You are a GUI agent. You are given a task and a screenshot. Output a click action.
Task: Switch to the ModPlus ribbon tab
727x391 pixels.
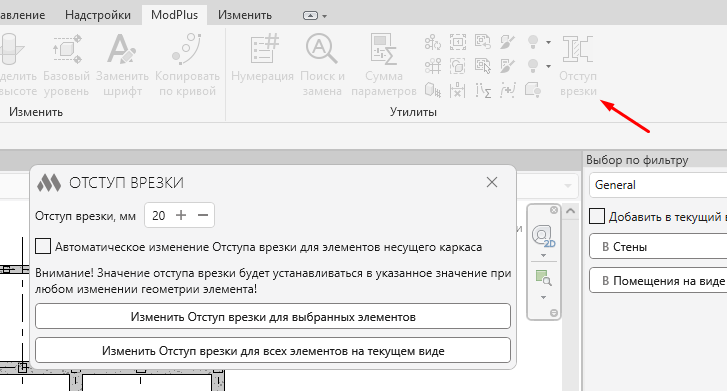pos(174,15)
